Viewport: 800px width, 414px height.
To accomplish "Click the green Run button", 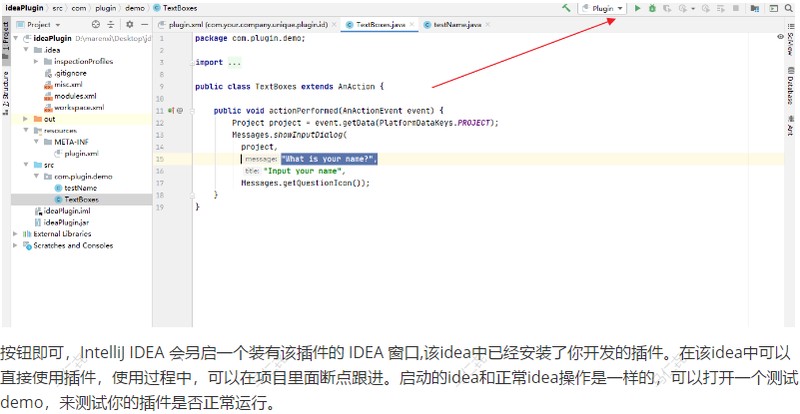I will tap(637, 8).
